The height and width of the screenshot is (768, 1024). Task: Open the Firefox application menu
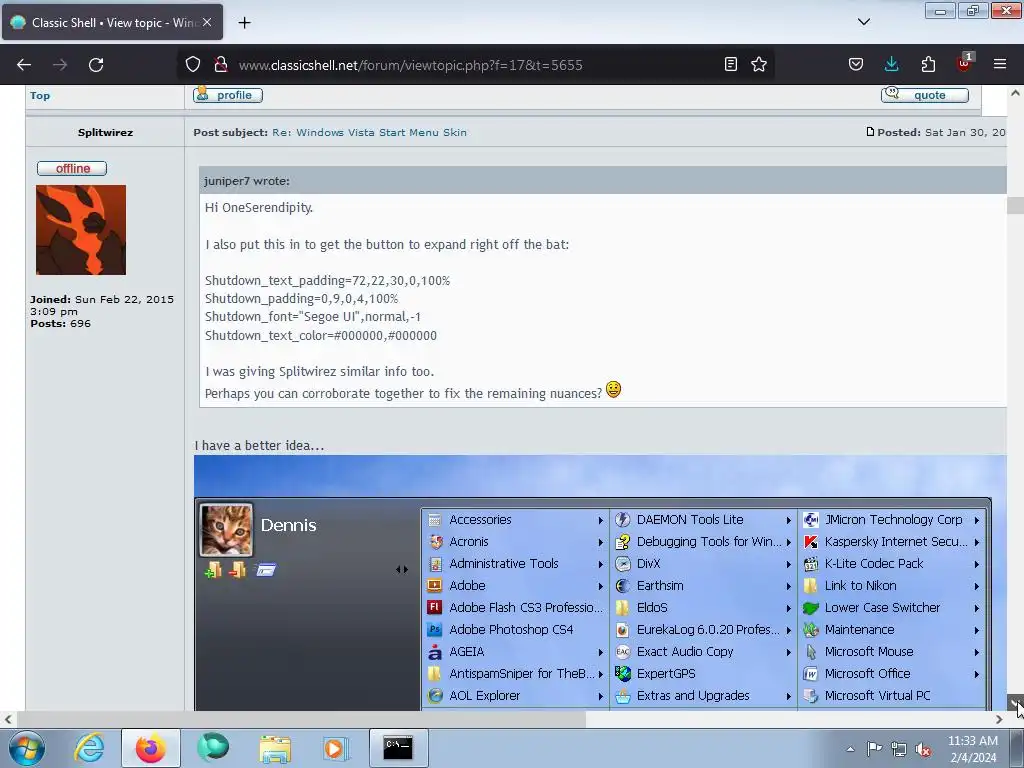(x=1000, y=64)
